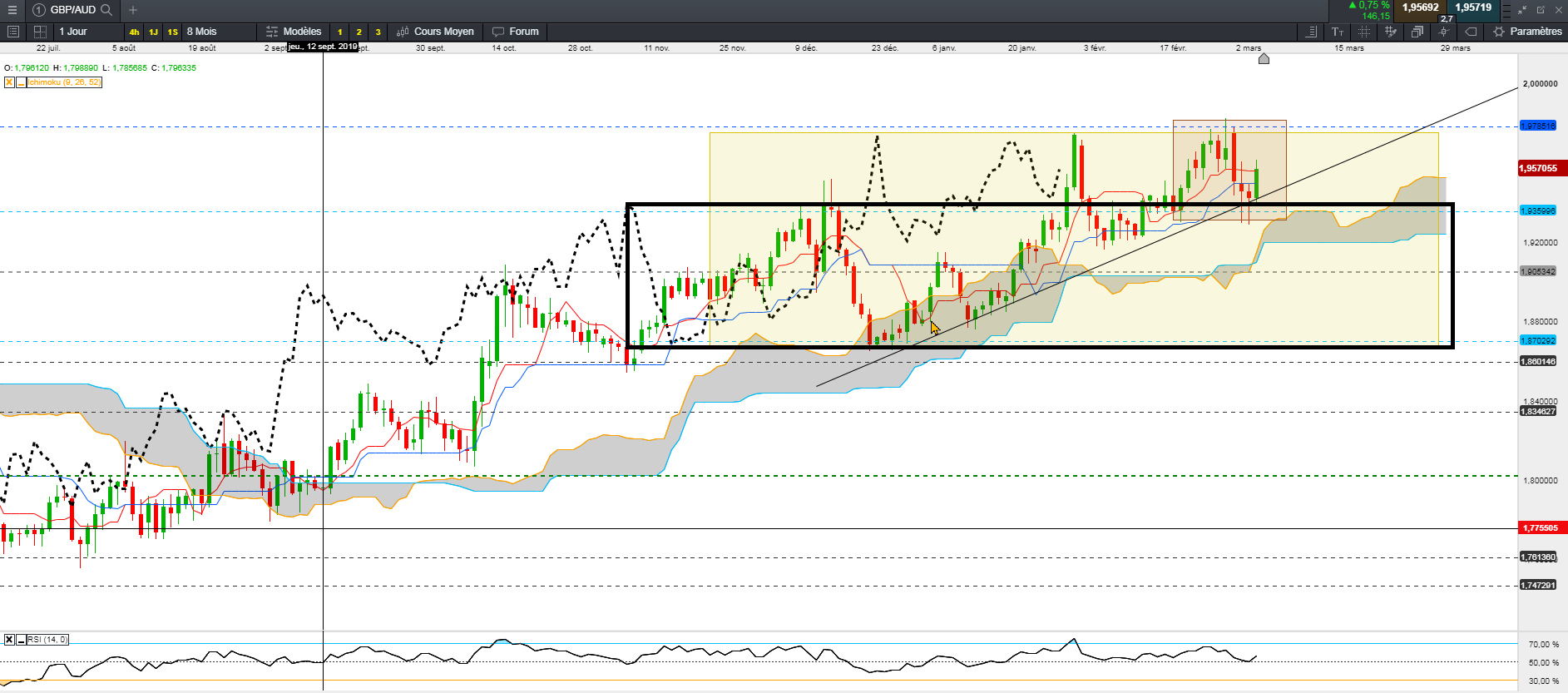Load template preset 3

(x=378, y=32)
